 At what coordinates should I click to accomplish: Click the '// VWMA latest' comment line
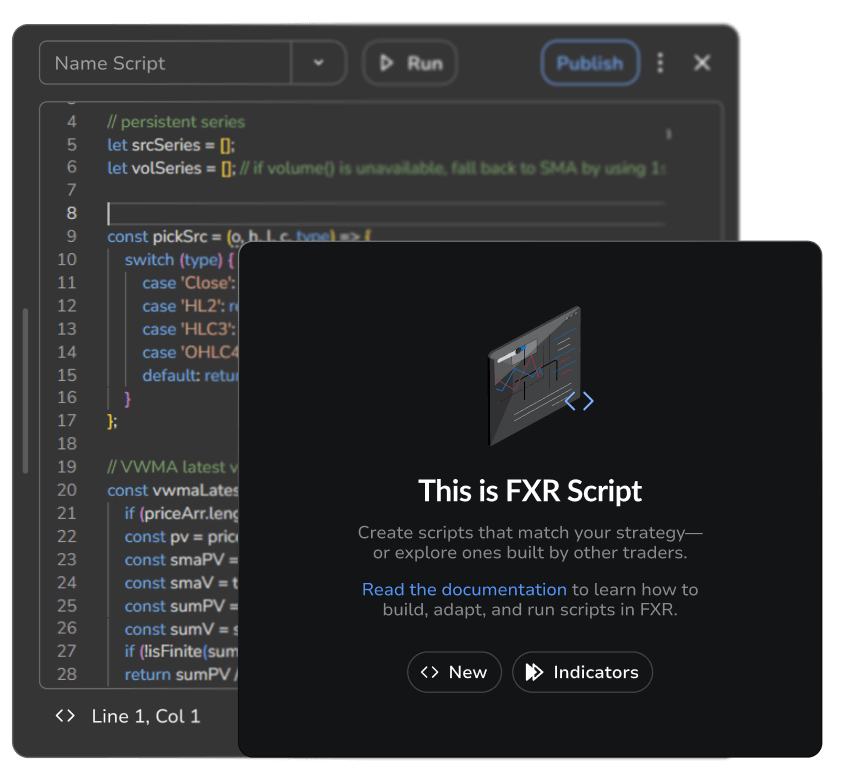[173, 467]
